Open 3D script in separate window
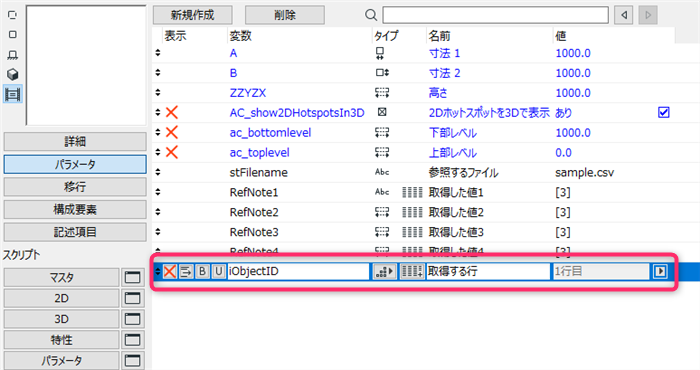The height and width of the screenshot is (370, 700). click(x=133, y=319)
